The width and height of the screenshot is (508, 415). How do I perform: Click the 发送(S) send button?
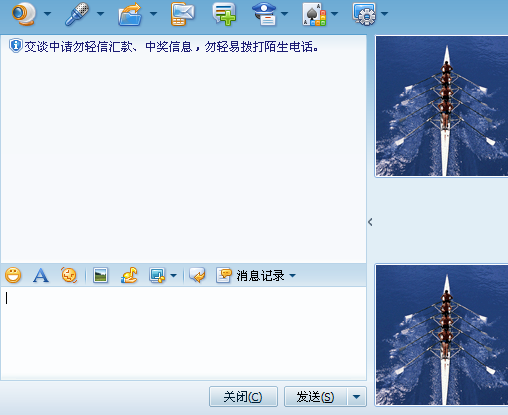click(316, 397)
